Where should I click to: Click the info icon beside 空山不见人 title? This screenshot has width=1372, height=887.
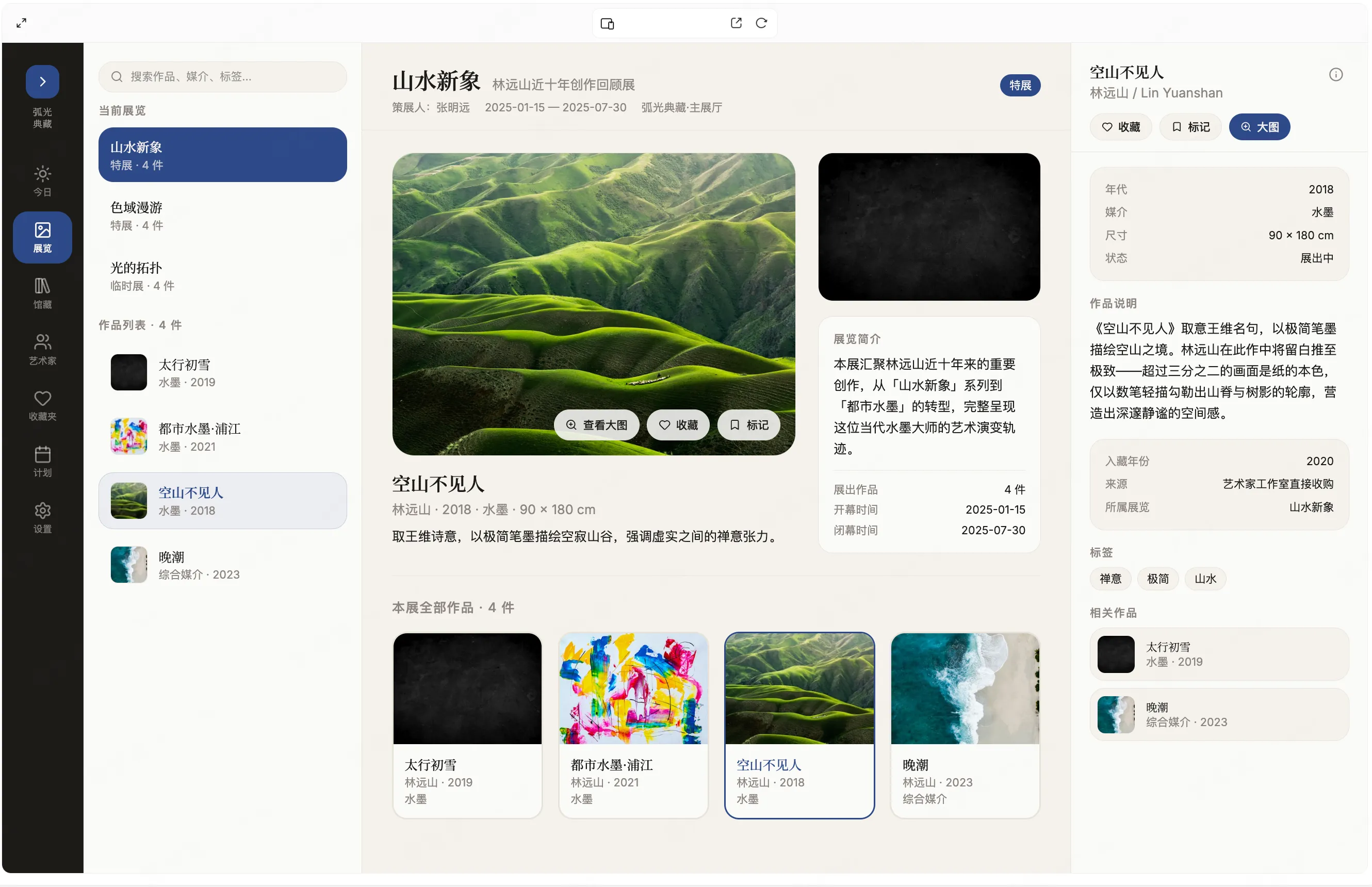1335,74
